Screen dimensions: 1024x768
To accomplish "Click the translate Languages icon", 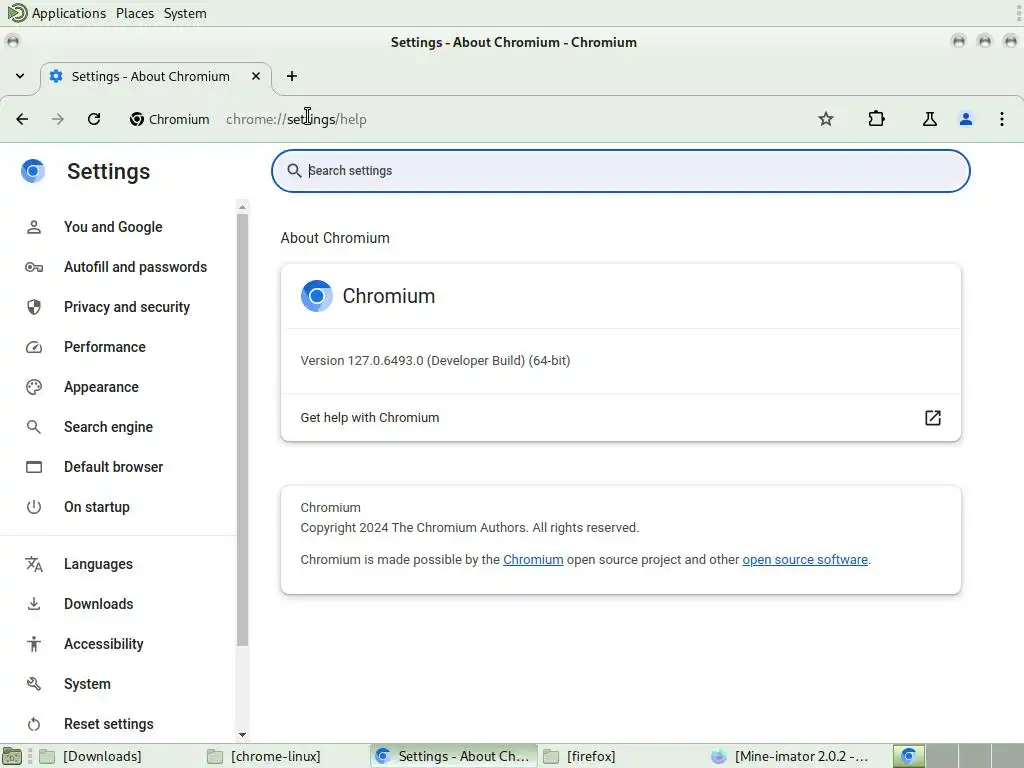I will point(34,564).
